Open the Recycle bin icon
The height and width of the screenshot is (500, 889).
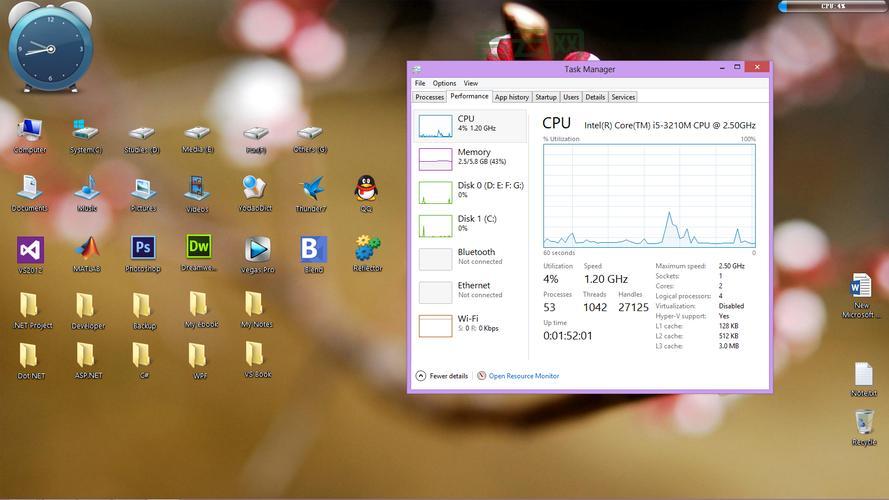[x=863, y=428]
